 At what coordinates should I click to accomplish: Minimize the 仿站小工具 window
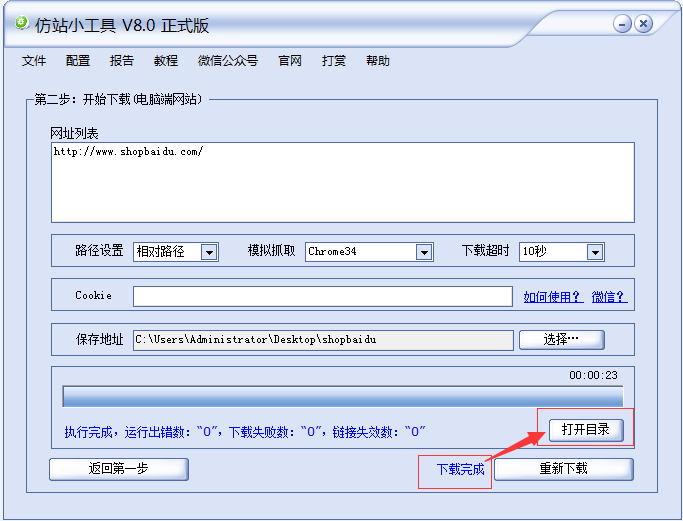[622, 24]
